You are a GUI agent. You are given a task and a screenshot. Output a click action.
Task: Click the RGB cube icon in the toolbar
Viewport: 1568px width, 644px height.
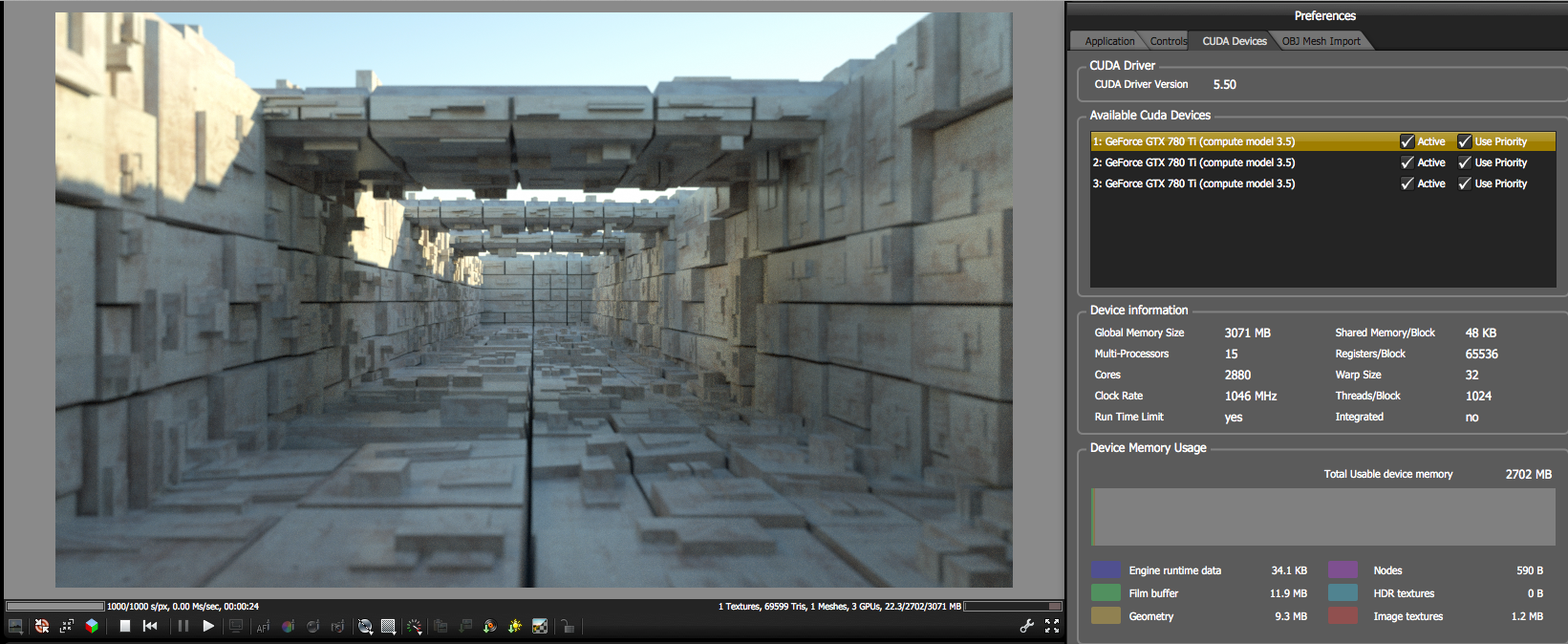(92, 626)
